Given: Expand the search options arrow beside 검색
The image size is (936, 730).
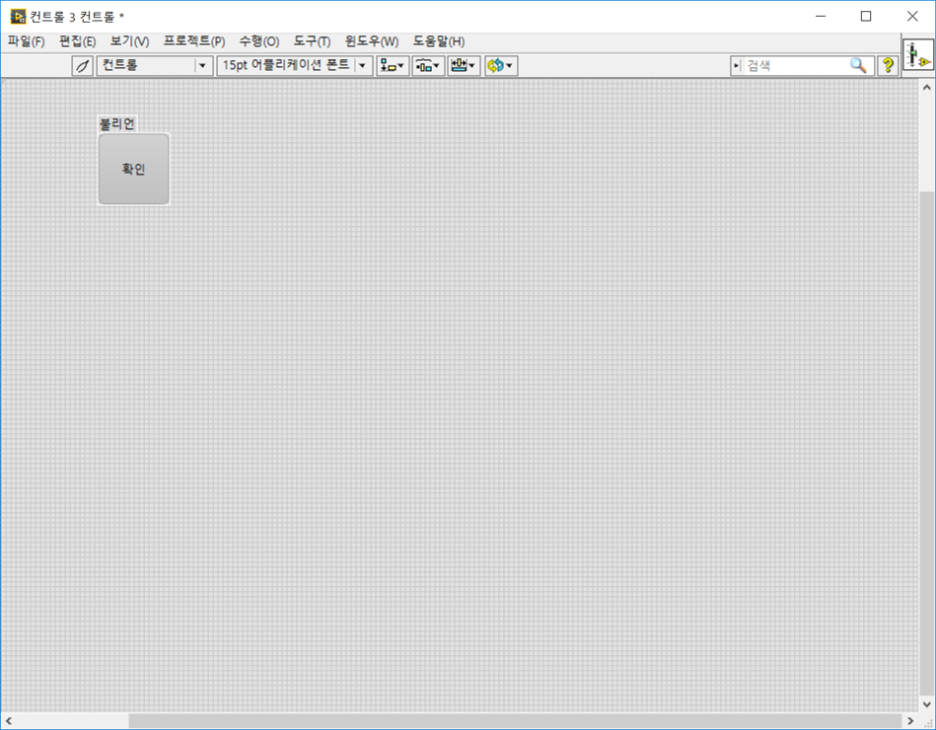Looking at the screenshot, I should [736, 66].
